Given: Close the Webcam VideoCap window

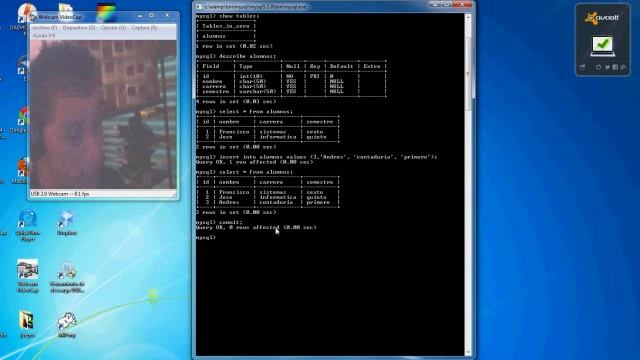Looking at the screenshot, I should click(x=167, y=16).
